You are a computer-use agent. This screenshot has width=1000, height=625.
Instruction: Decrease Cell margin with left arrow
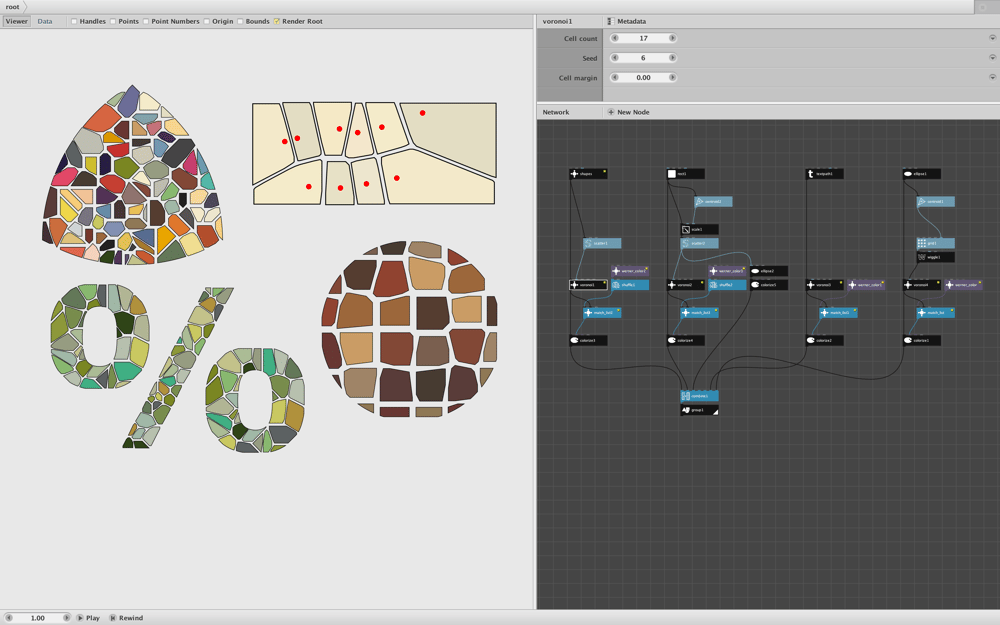[615, 78]
